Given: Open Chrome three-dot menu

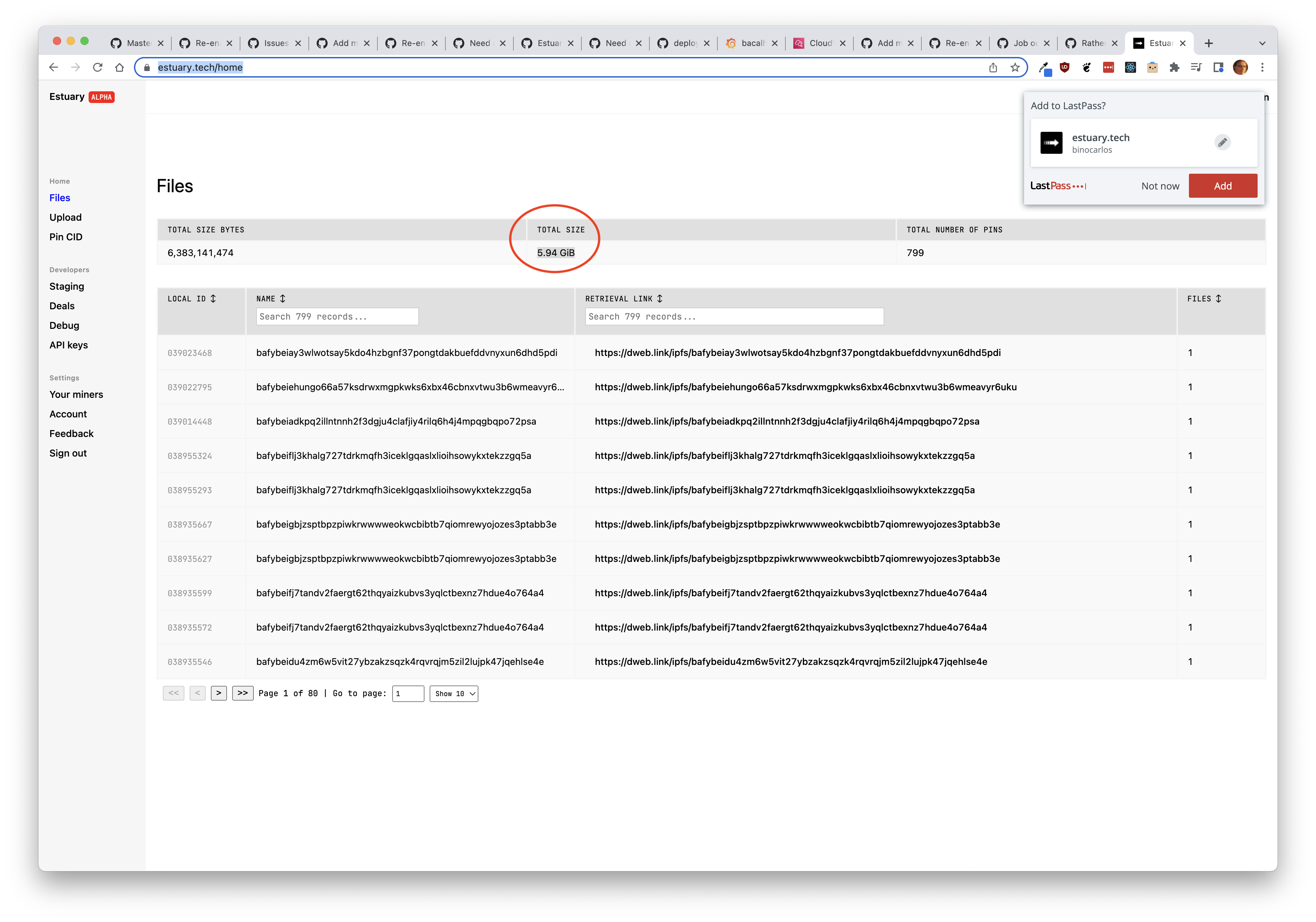Looking at the screenshot, I should click(x=1262, y=67).
